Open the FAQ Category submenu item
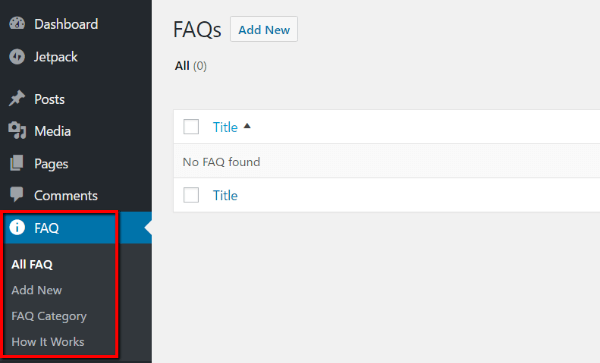 pos(49,316)
